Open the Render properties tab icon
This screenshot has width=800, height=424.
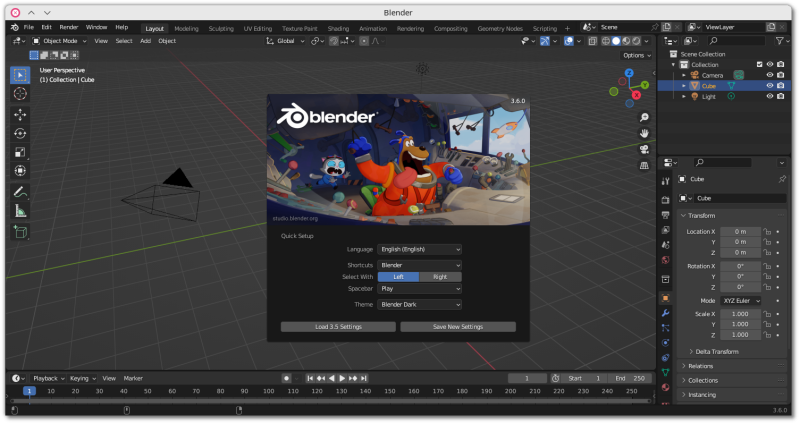pyautogui.click(x=665, y=200)
